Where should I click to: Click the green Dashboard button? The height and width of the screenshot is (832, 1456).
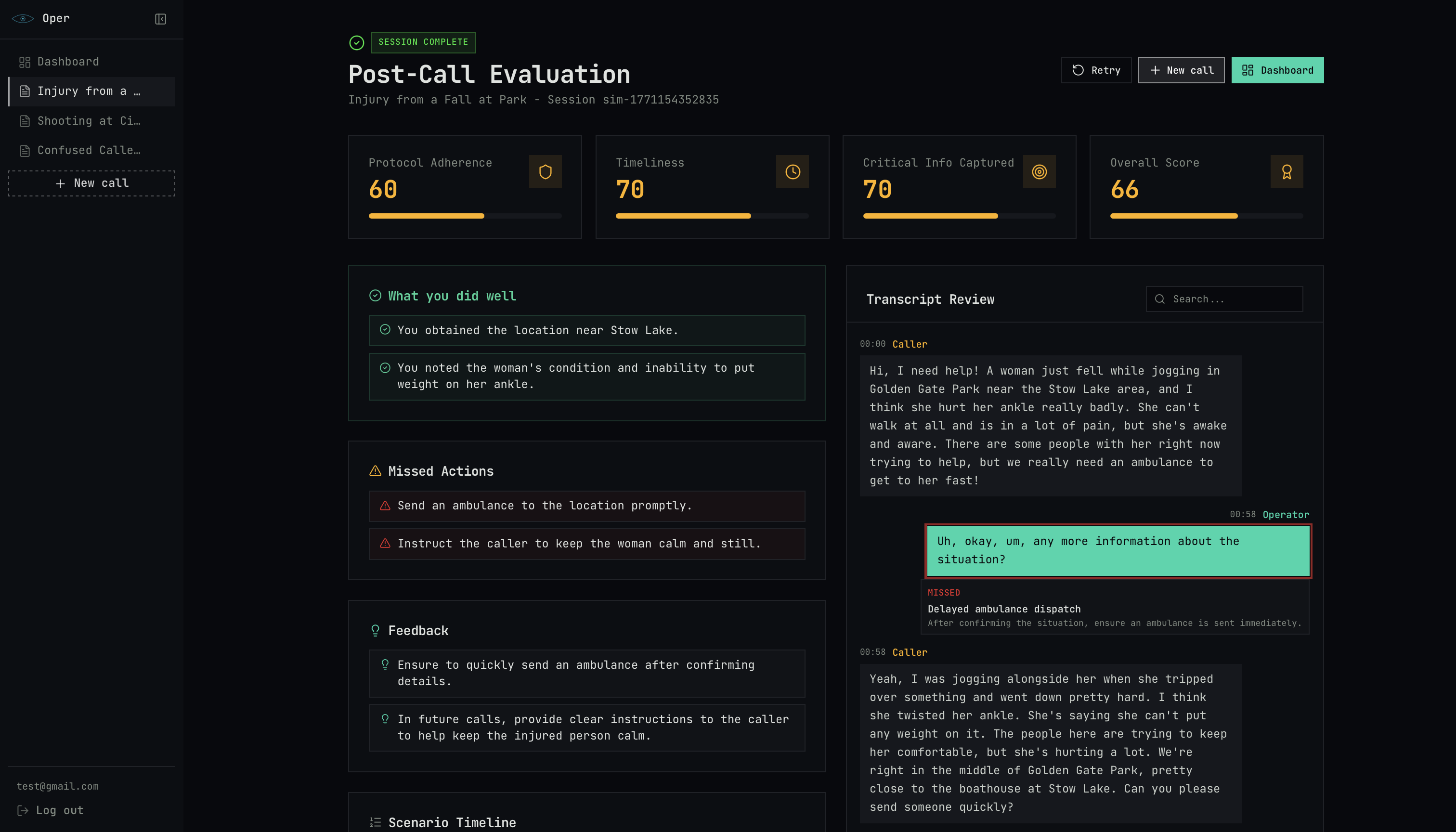tap(1277, 70)
